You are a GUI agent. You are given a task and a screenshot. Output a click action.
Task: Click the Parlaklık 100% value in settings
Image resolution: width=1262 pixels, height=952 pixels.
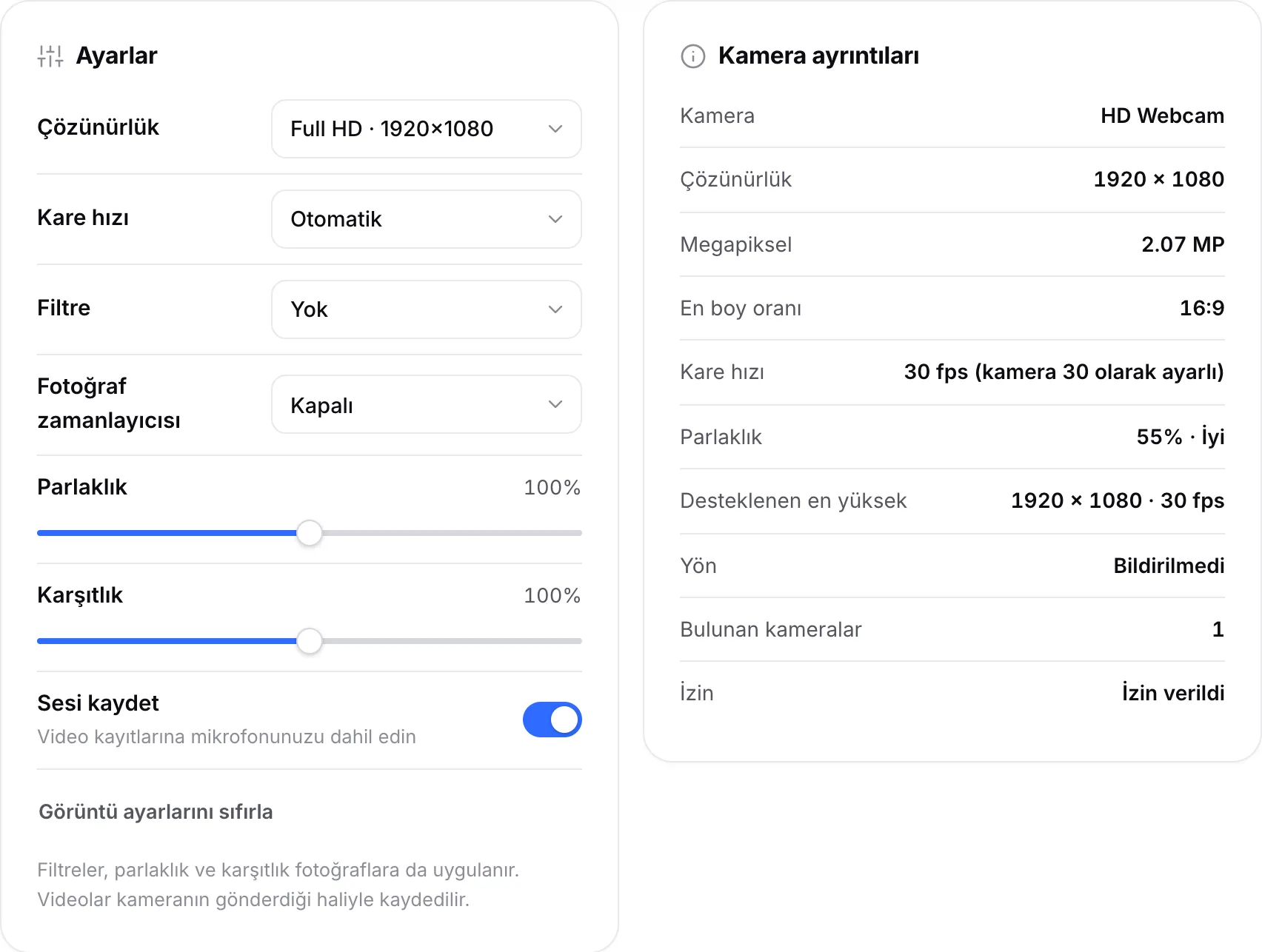(552, 487)
